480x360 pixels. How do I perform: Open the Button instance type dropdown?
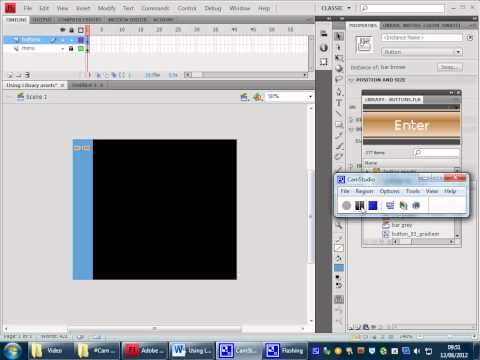[x=422, y=52]
